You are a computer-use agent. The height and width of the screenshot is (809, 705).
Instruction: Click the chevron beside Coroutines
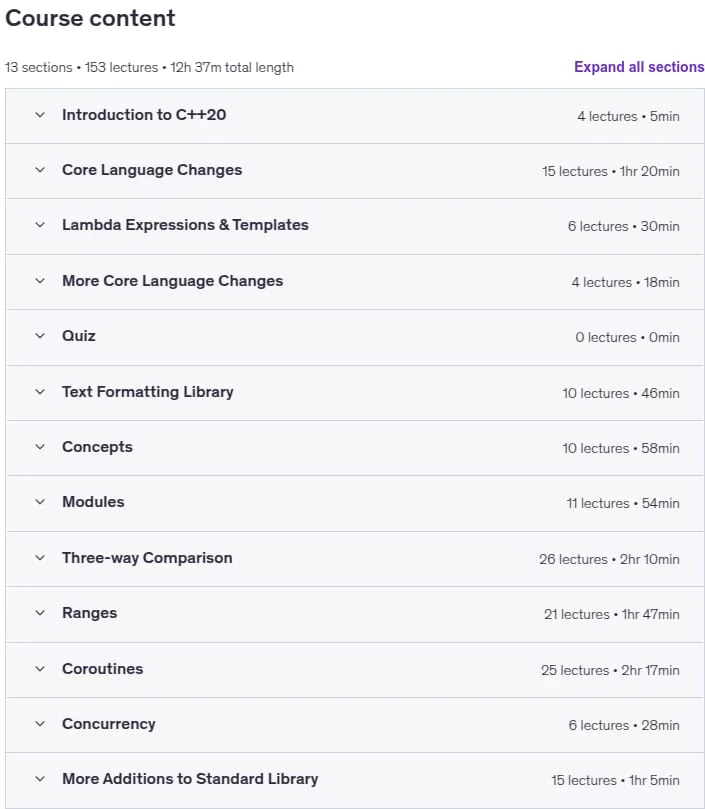[x=40, y=669]
